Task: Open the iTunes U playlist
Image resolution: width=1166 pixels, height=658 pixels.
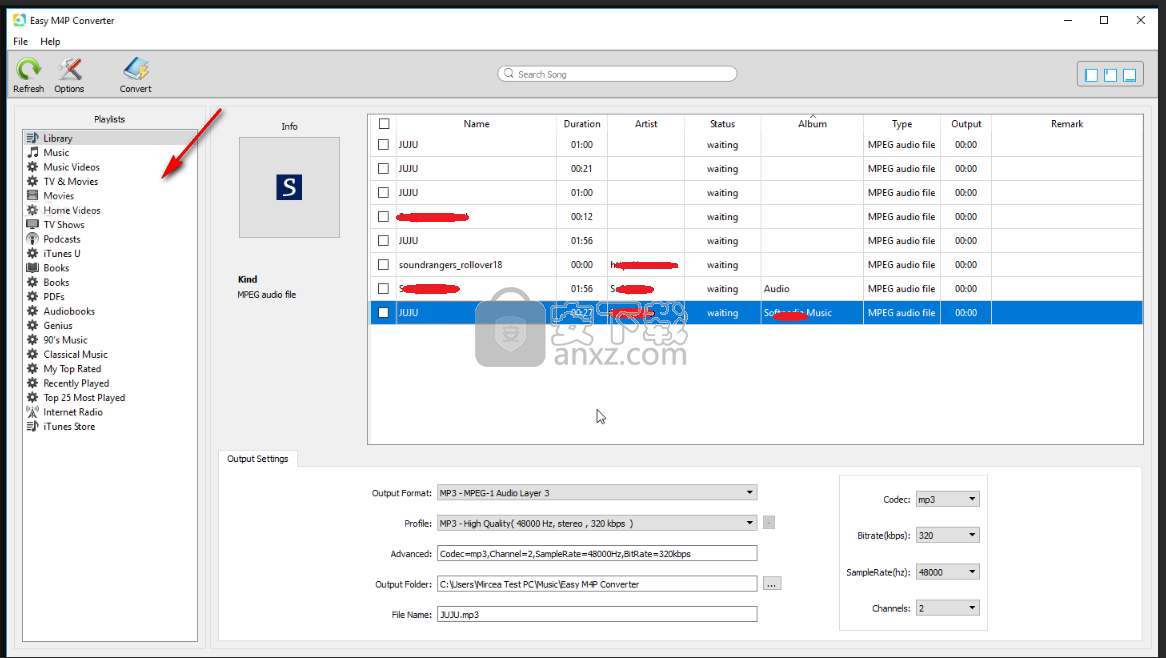Action: [x=62, y=254]
